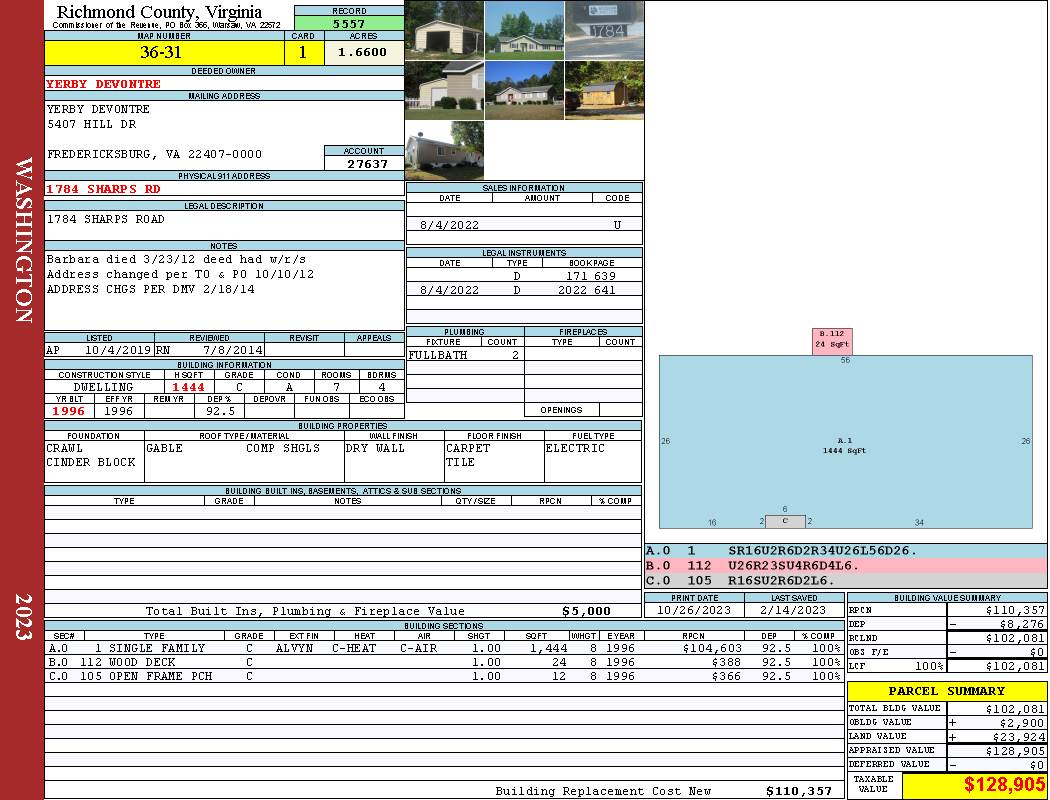Click the red deeded owner name YERBY DEVONTRE

[x=89, y=84]
